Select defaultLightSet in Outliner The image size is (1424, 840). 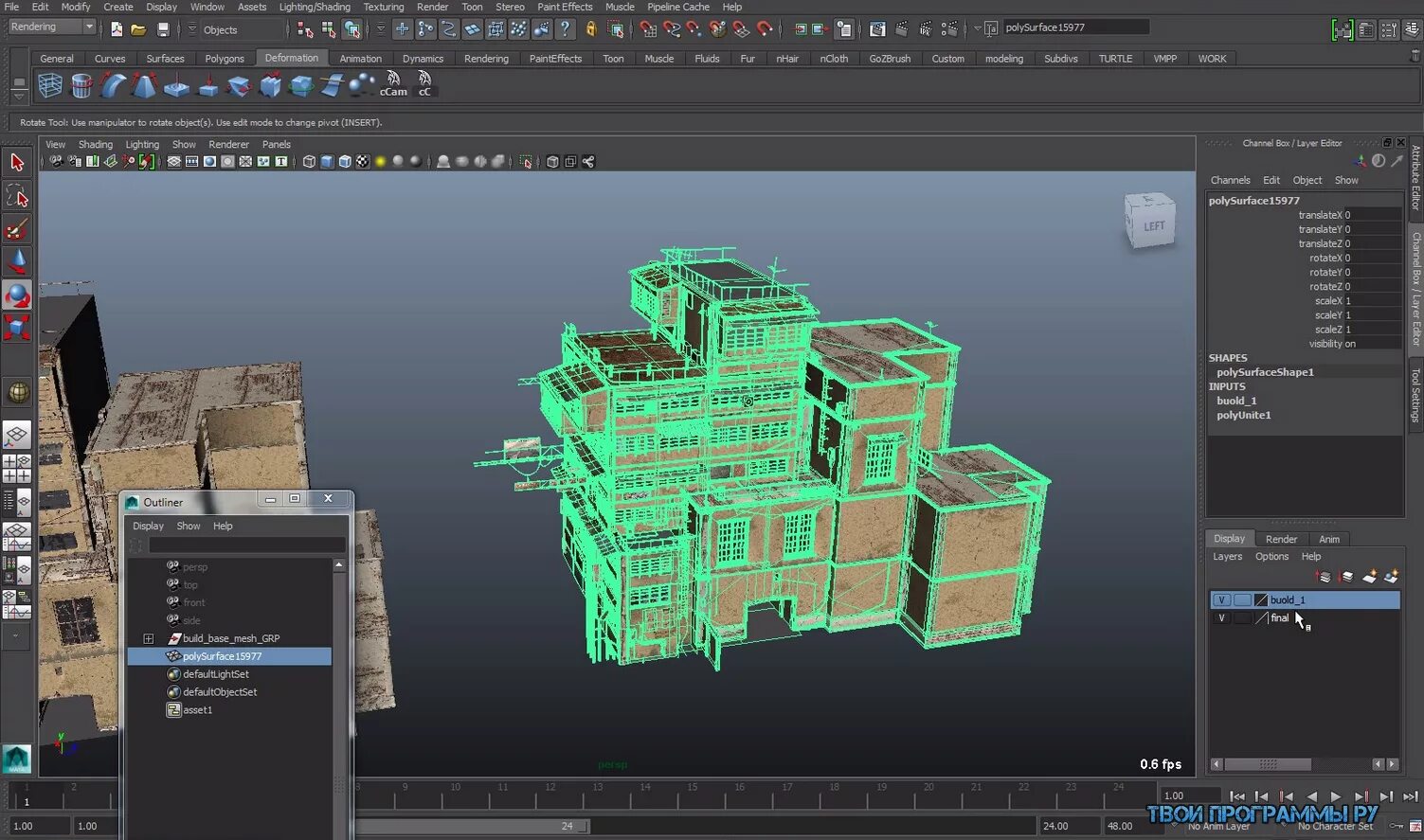pyautogui.click(x=216, y=674)
